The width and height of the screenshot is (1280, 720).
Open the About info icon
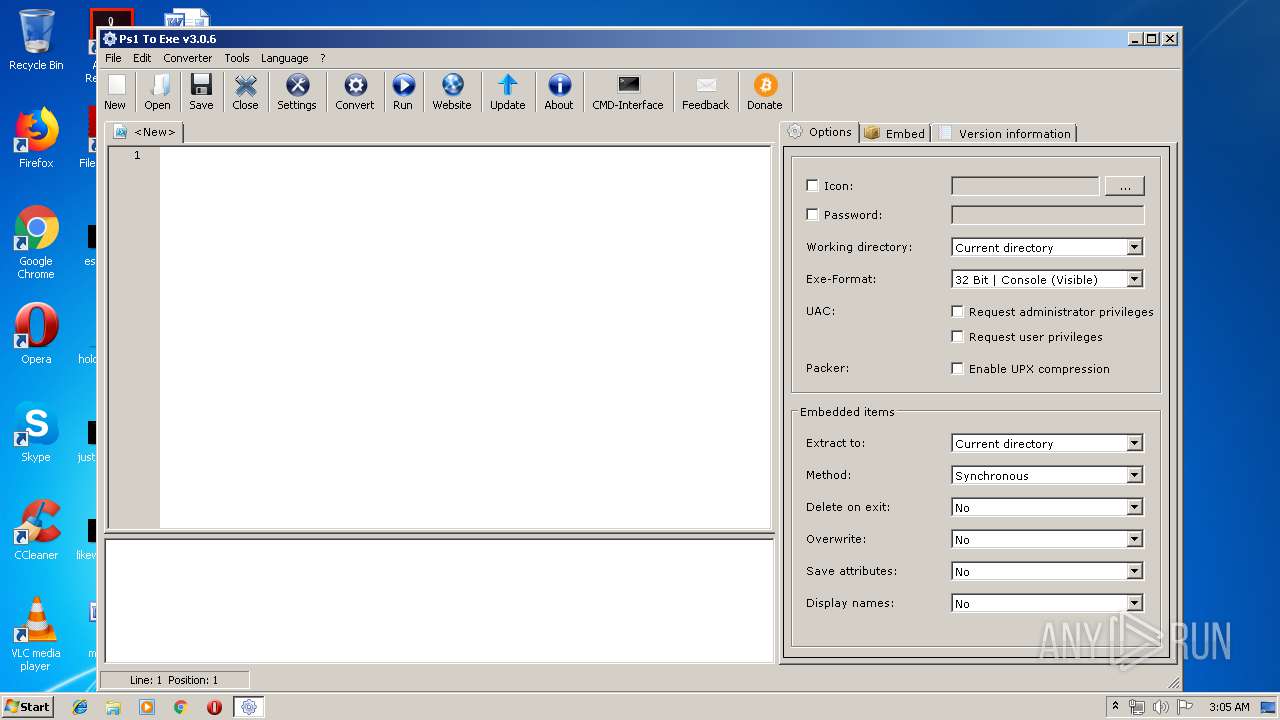click(559, 92)
